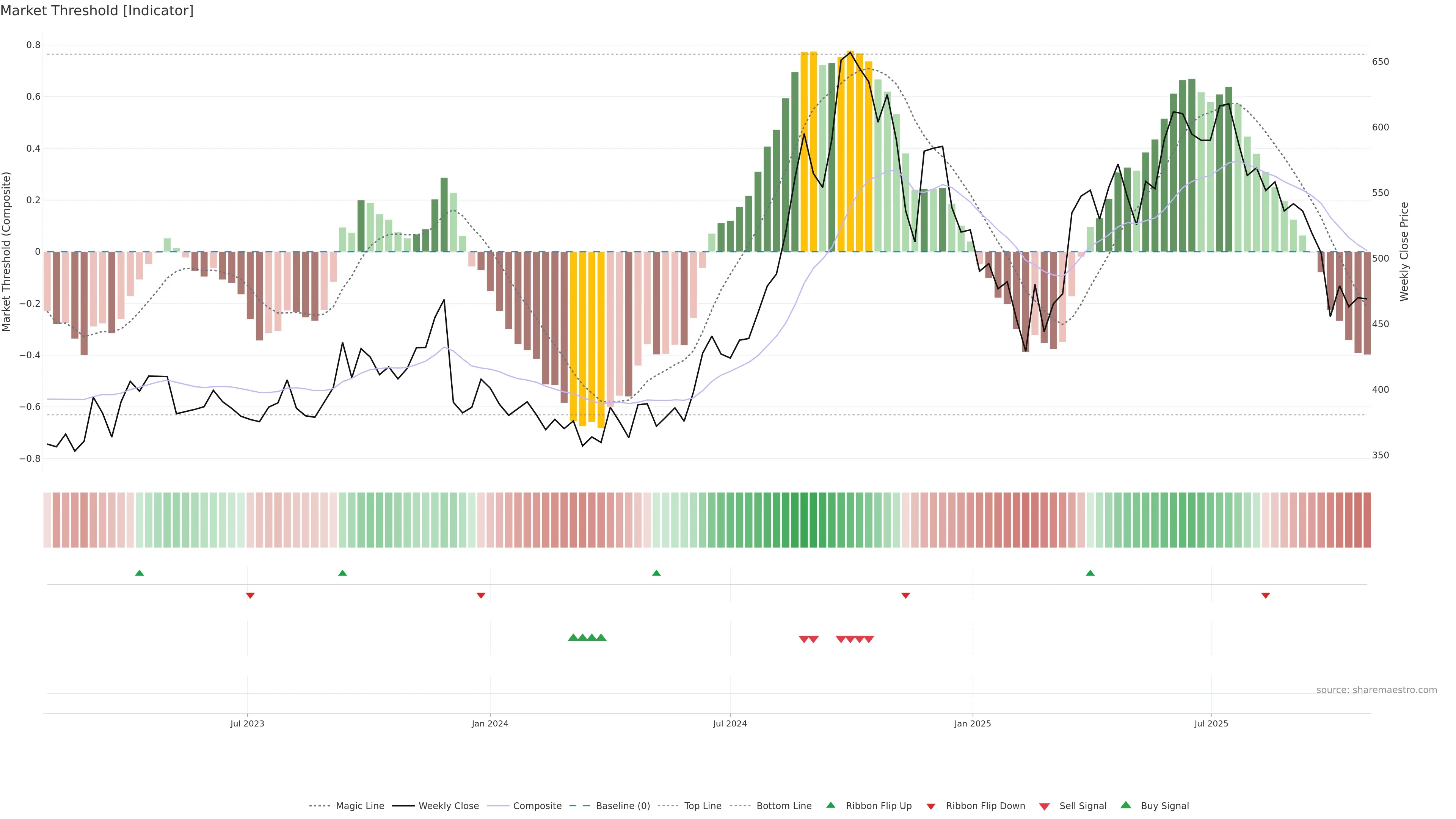
Task: Click the last dark red cell in color ribbon
Action: click(1367, 520)
